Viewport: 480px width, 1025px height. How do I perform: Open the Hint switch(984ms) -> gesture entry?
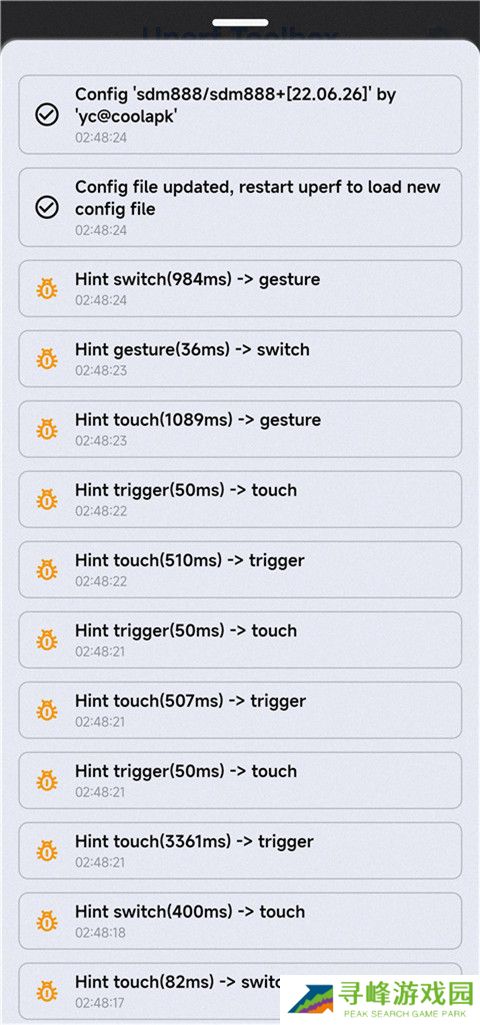pyautogui.click(x=240, y=288)
